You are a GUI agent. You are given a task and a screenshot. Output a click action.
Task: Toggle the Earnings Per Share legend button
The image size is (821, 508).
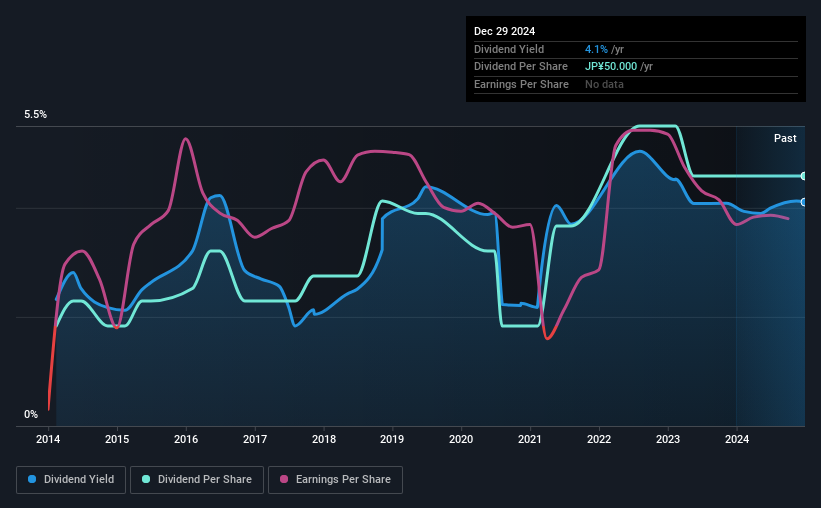(x=336, y=480)
